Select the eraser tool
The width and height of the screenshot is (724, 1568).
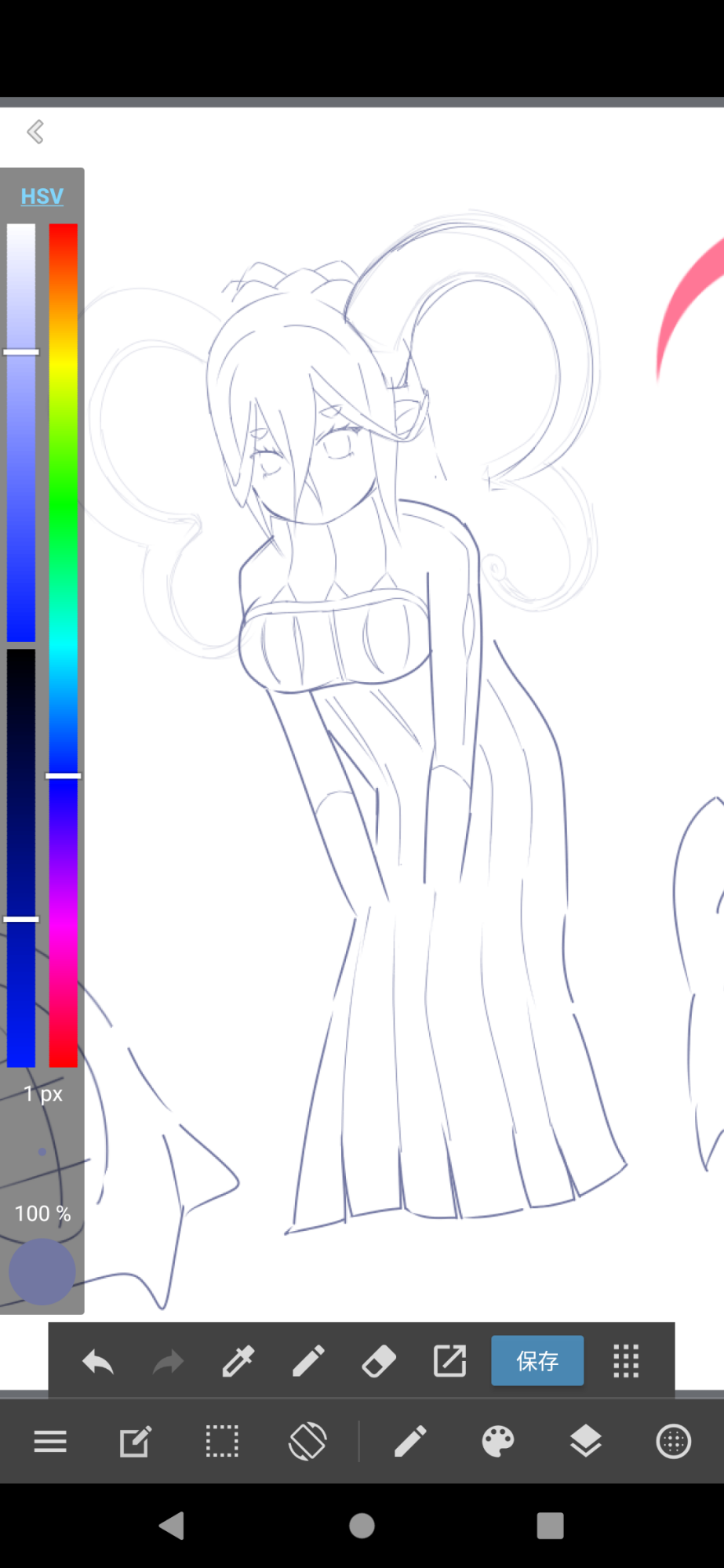(379, 1362)
